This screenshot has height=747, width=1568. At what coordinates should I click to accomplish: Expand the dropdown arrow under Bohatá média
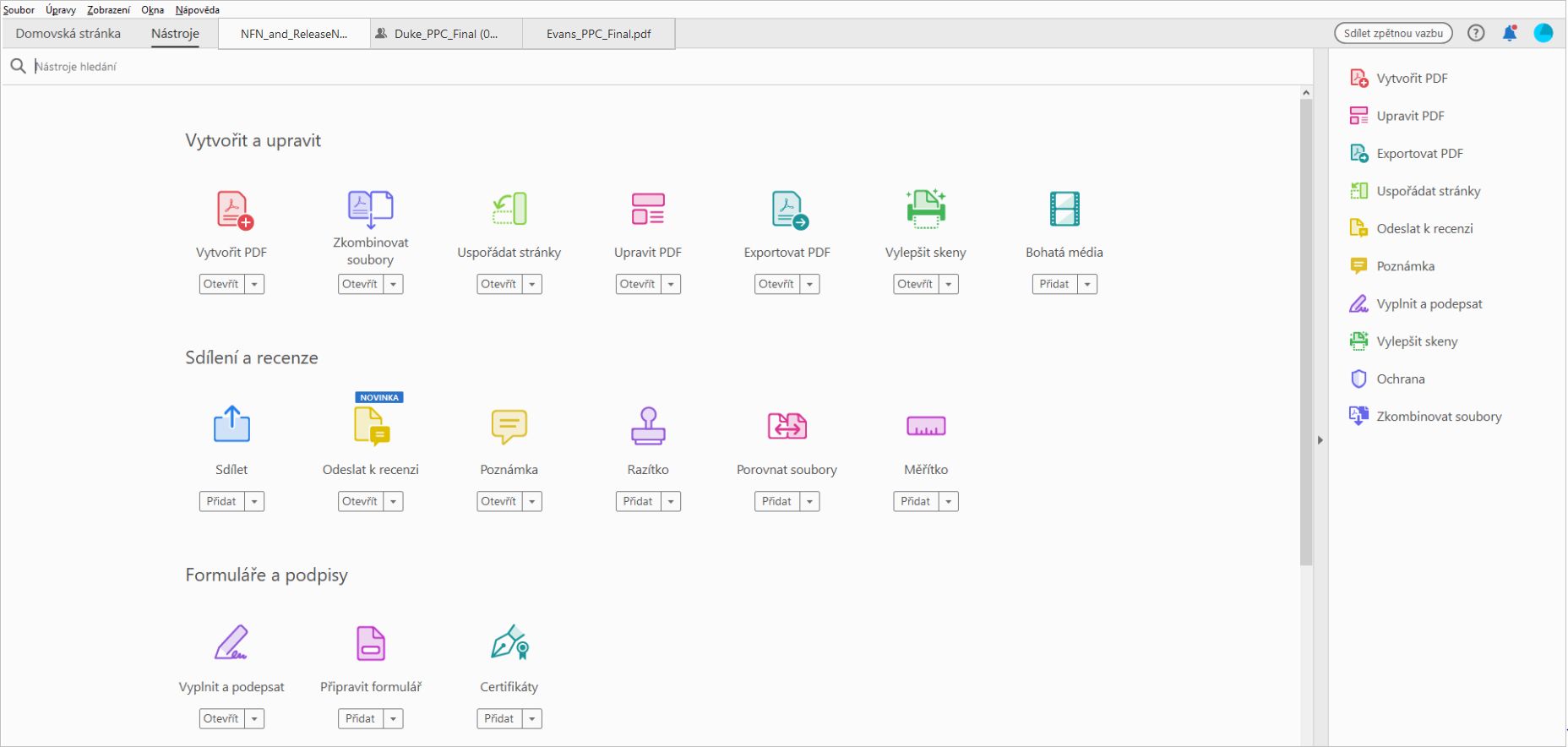1087,285
